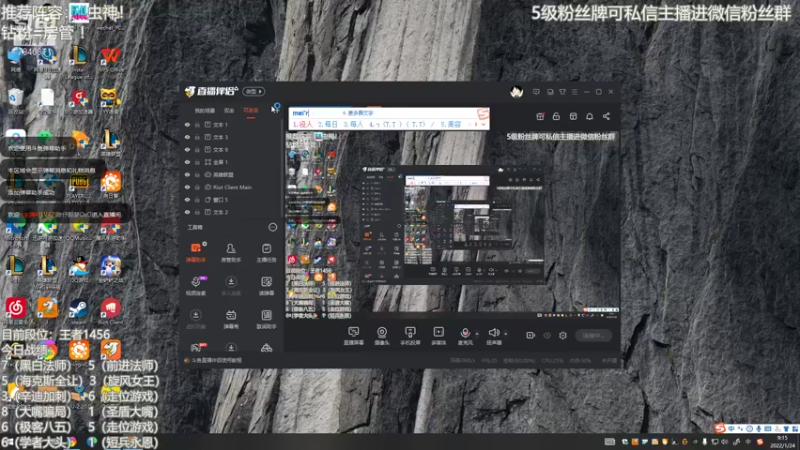The image size is (800, 450).
Task: Select the 窗口 5 source row
Action: pyautogui.click(x=233, y=199)
